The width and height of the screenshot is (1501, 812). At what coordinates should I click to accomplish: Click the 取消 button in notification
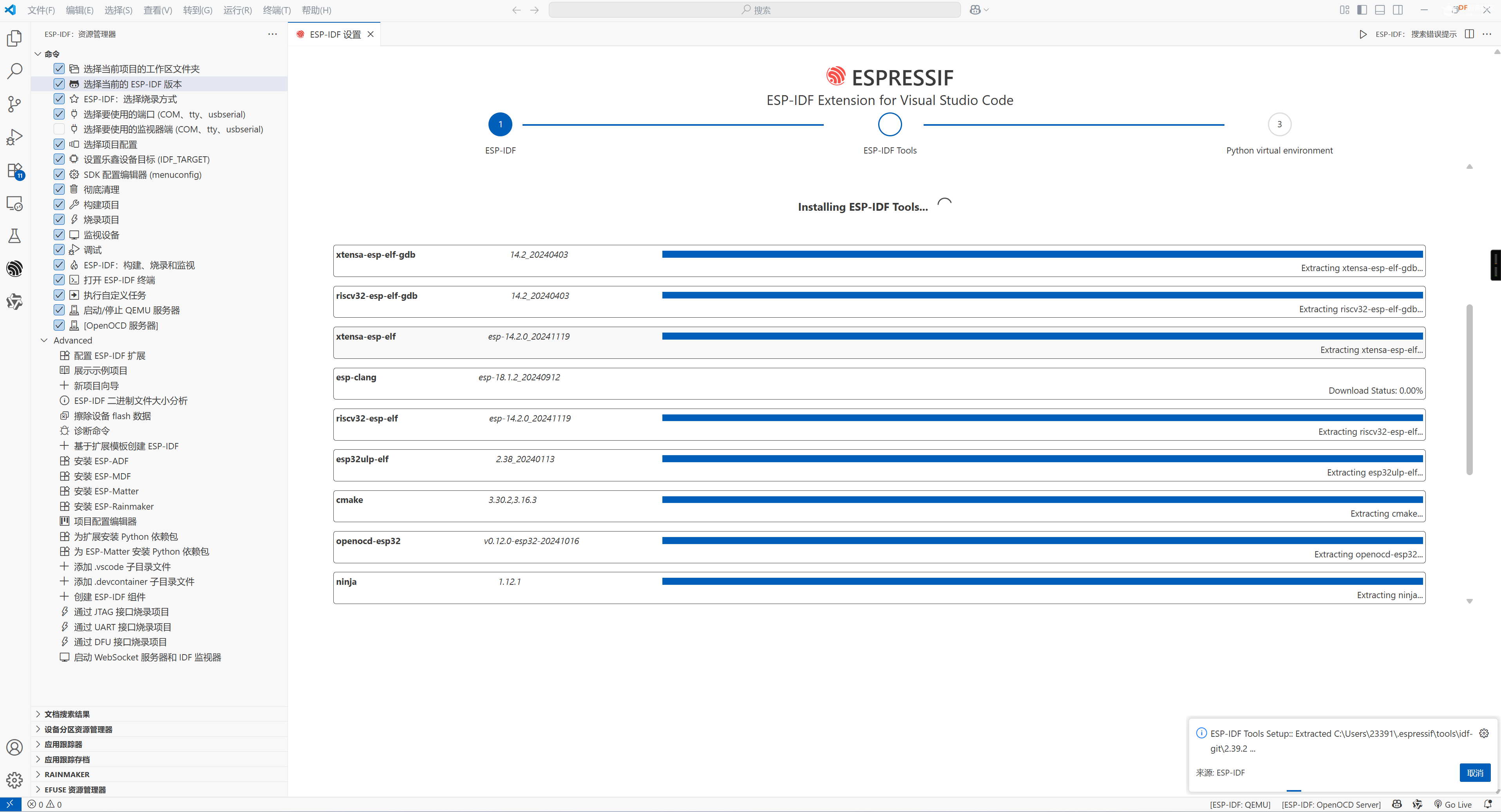point(1474,772)
